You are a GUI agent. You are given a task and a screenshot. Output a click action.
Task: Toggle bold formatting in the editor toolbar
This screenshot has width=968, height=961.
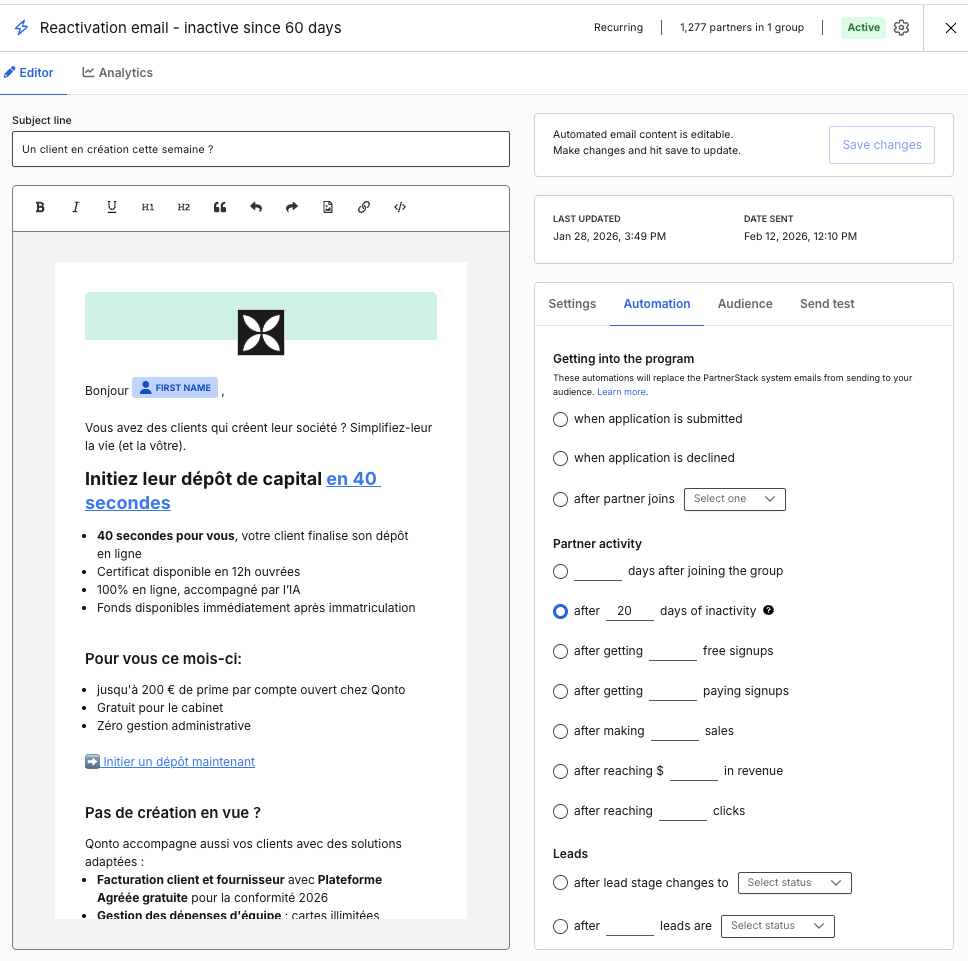pos(40,207)
